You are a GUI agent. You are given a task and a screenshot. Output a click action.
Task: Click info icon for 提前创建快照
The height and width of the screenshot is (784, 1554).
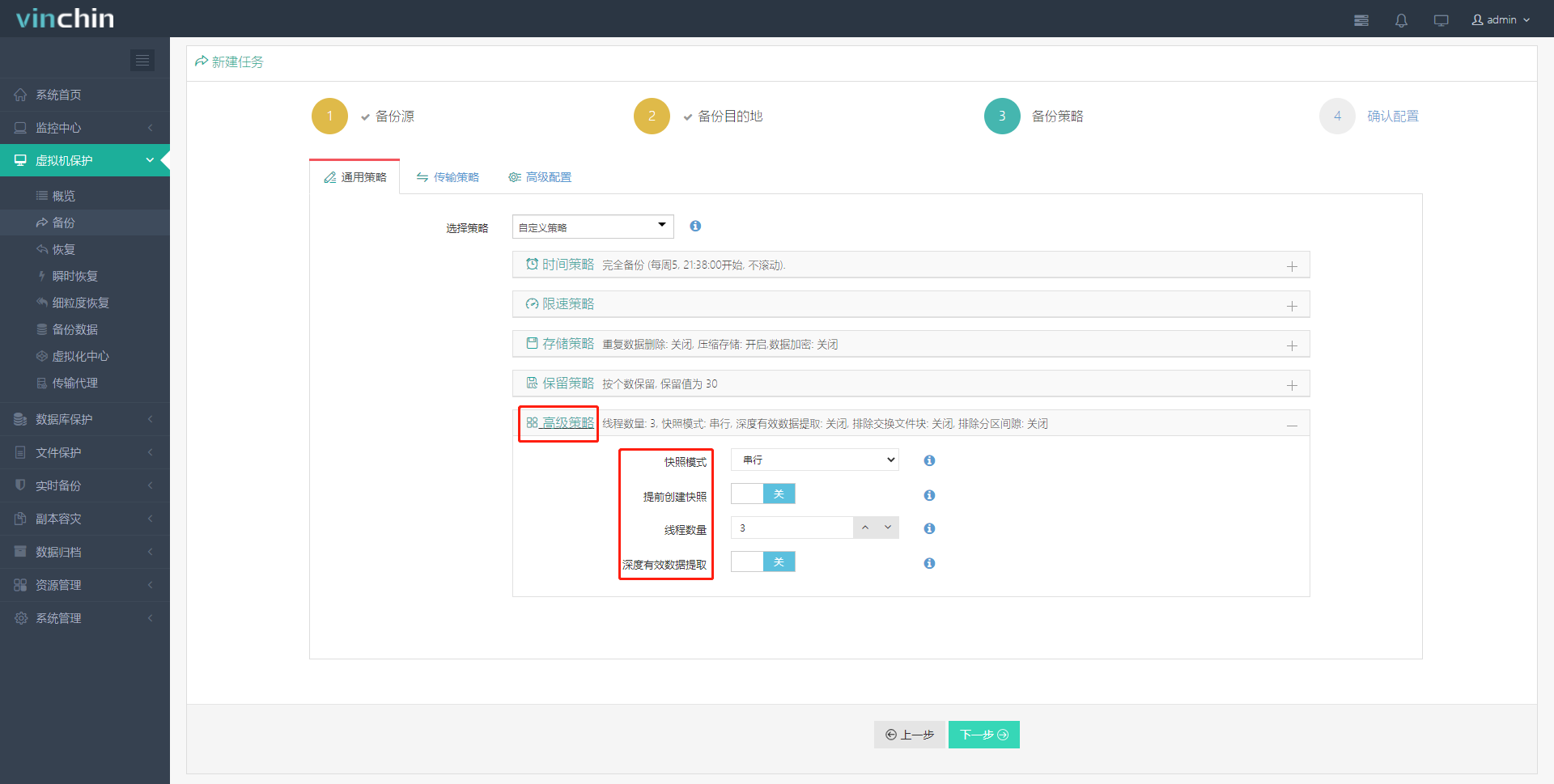[929, 495]
